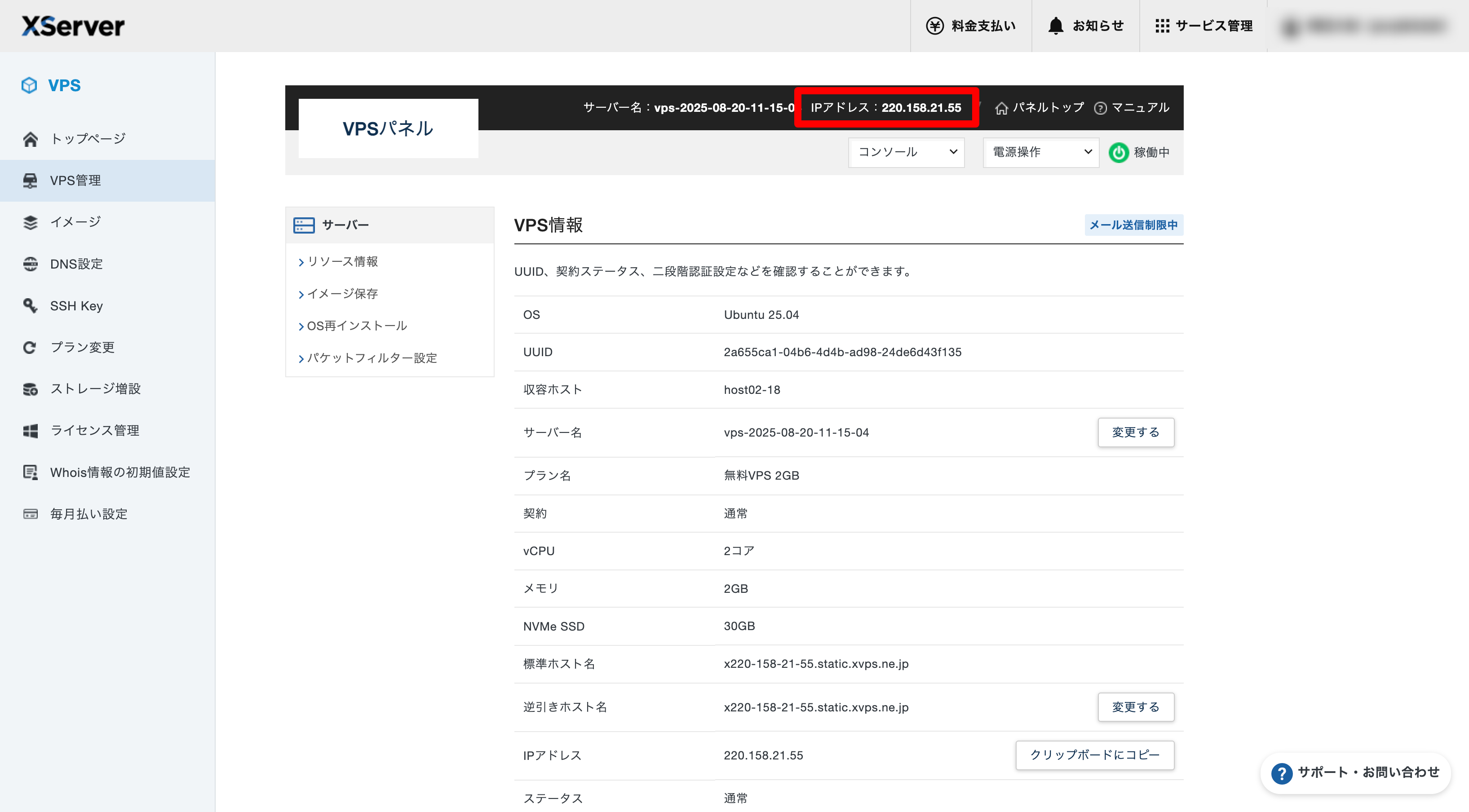The height and width of the screenshot is (812, 1469).
Task: Click the Windows icon for ライセンス管理
Action: pos(30,431)
